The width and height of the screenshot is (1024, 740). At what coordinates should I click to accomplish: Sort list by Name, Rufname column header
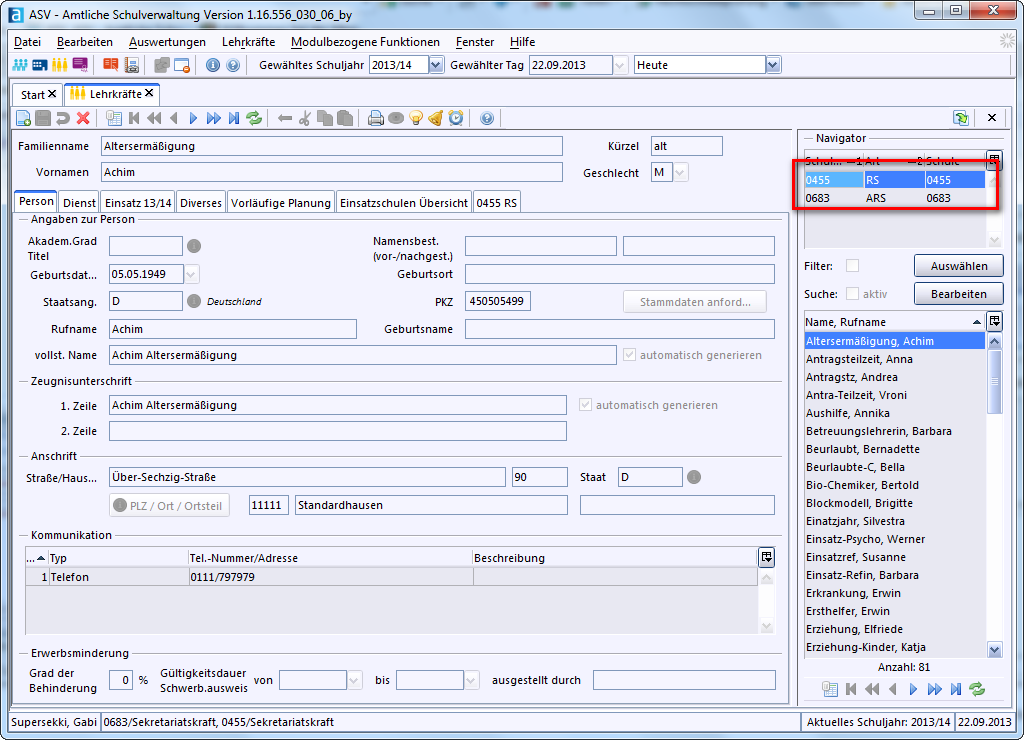895,322
